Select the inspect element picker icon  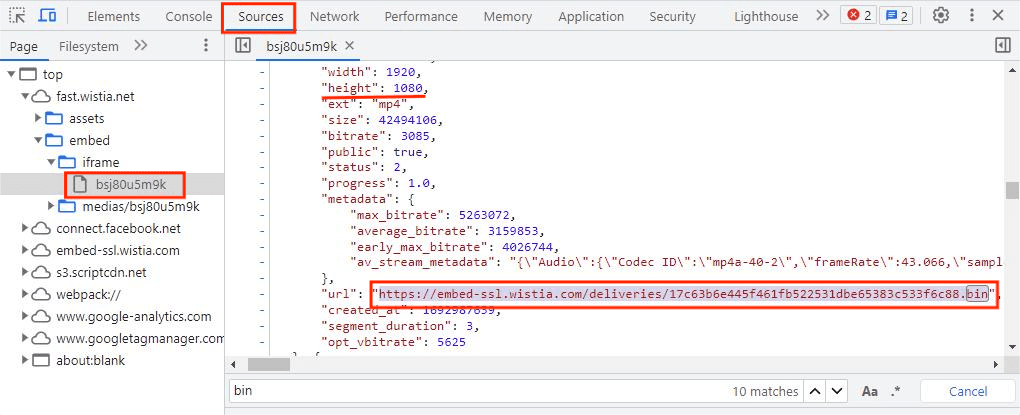click(x=17, y=16)
